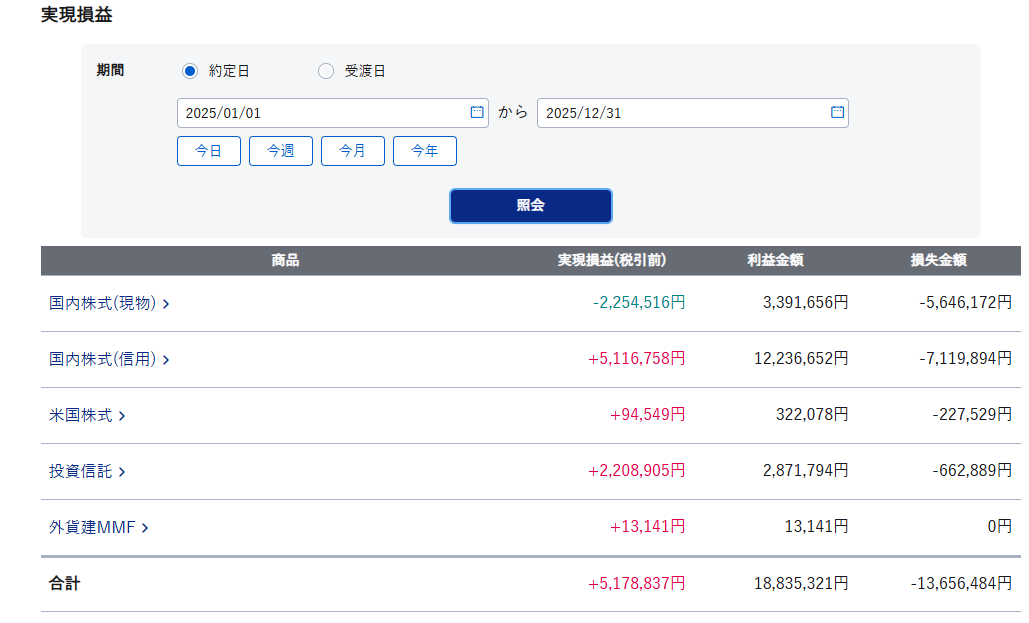Expand the 投資信託 row chevron
The width and height of the screenshot is (1029, 623).
[122, 472]
